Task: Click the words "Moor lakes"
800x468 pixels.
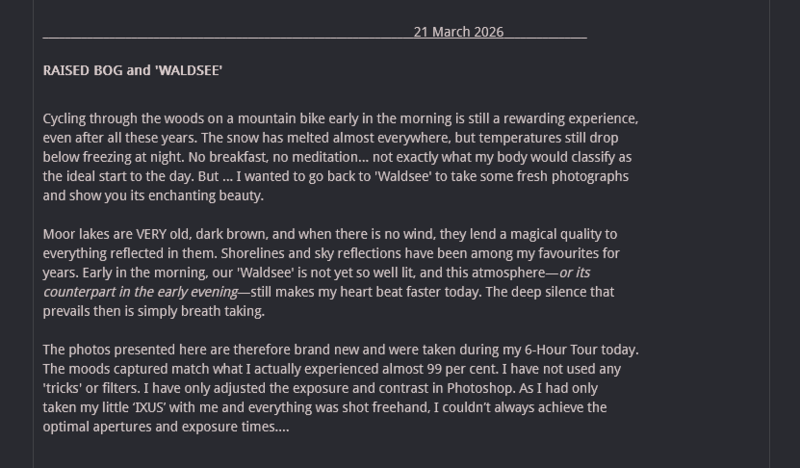Action: [x=76, y=233]
